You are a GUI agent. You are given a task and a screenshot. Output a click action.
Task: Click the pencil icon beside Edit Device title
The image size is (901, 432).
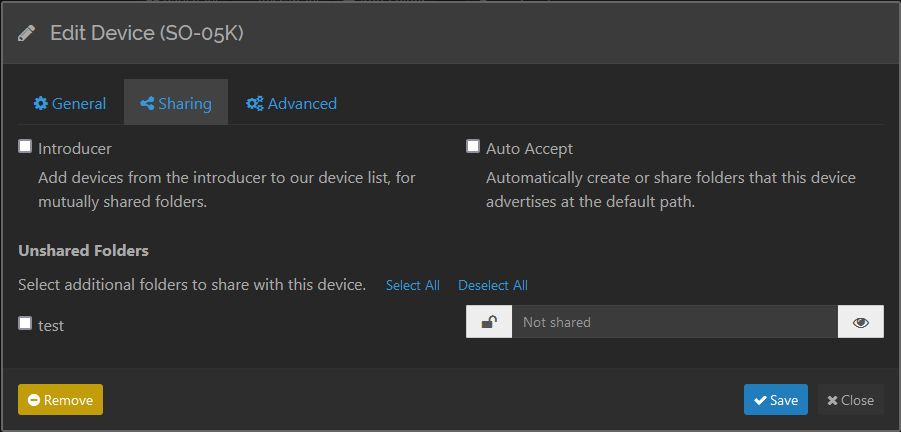pyautogui.click(x=27, y=33)
